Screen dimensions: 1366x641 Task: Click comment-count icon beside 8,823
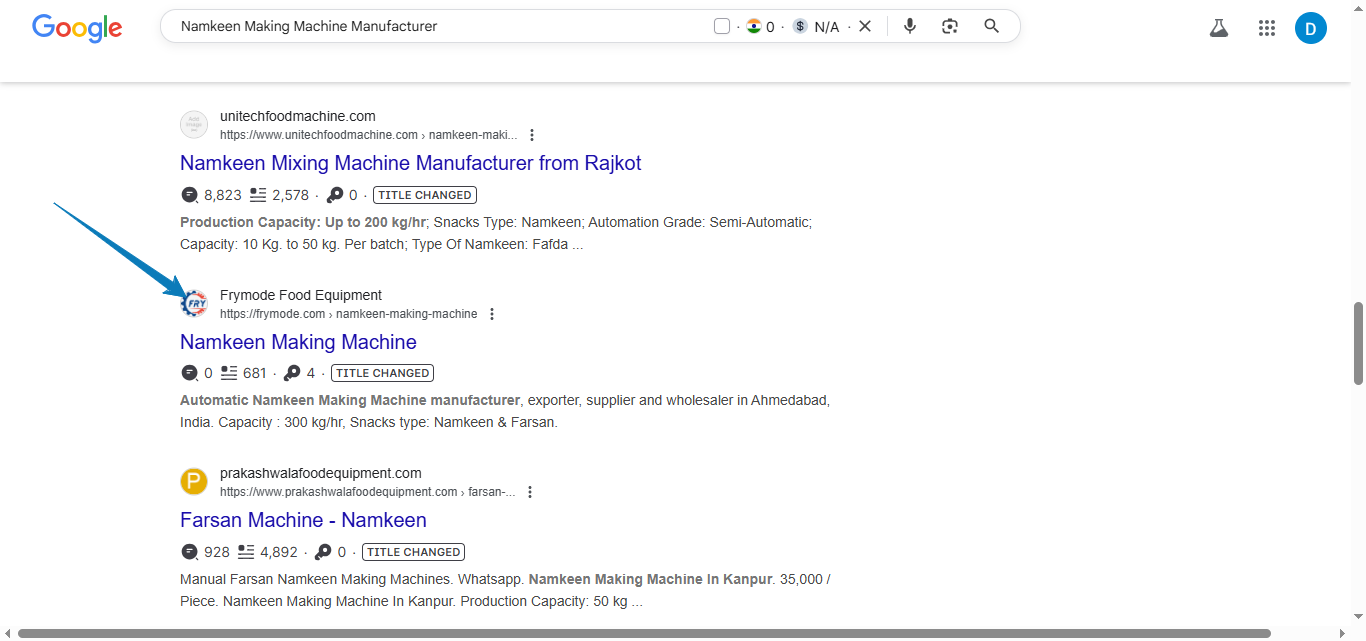(189, 195)
